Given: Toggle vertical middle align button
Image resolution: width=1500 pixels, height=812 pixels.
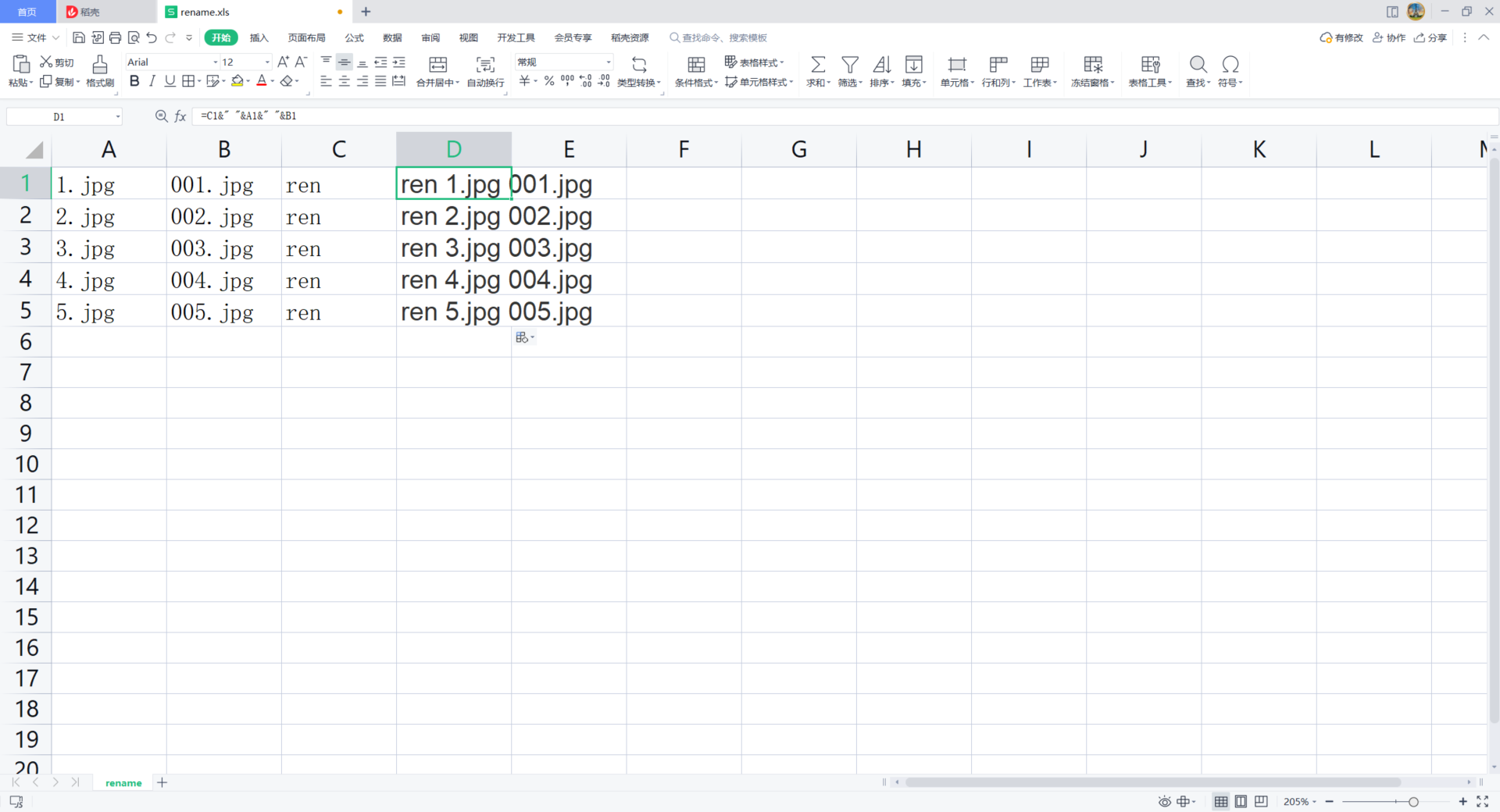Looking at the screenshot, I should coord(345,62).
